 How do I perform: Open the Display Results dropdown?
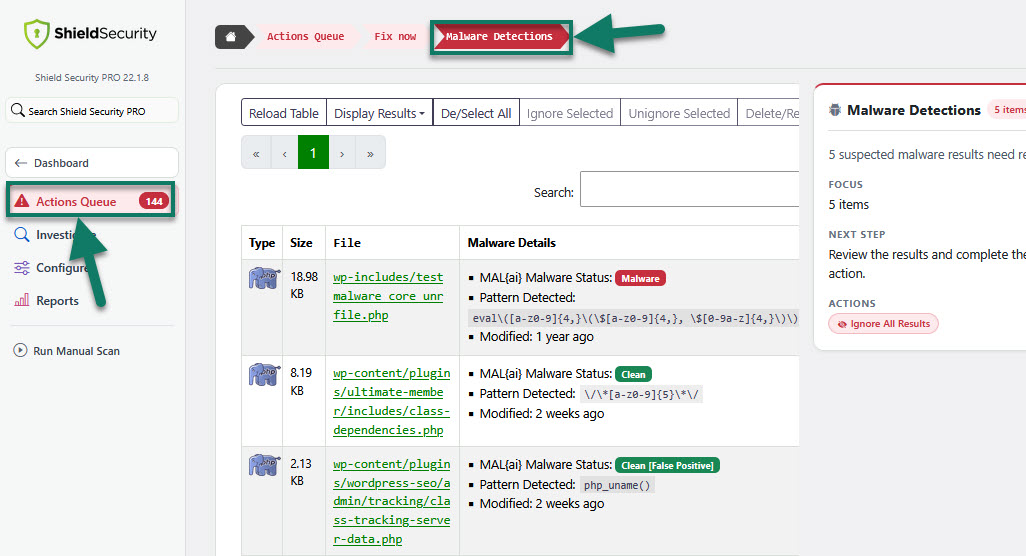pyautogui.click(x=380, y=113)
